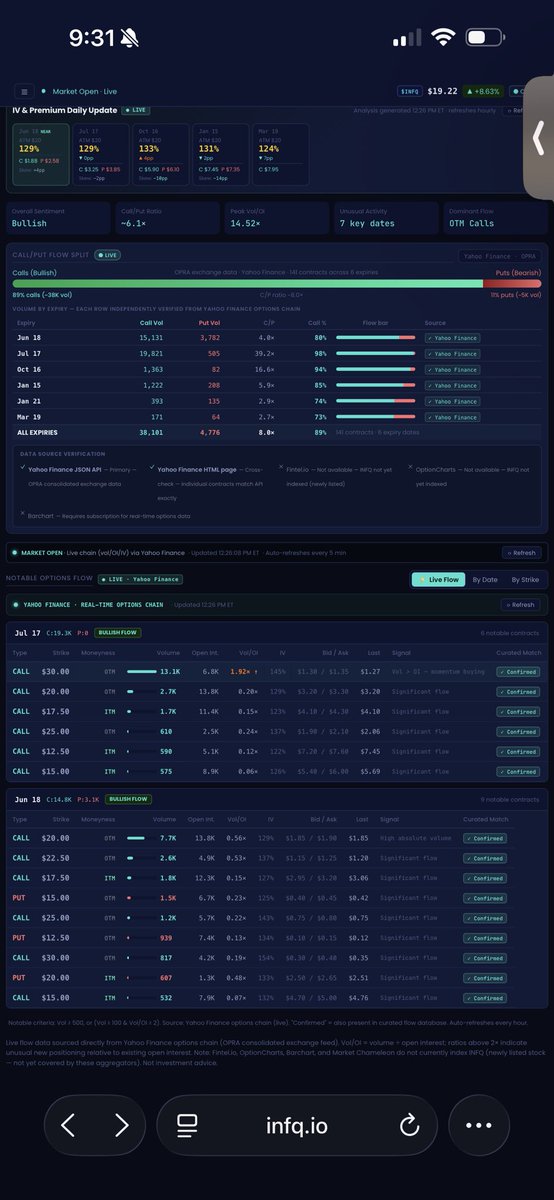The height and width of the screenshot is (1200, 554).
Task: Reload the page with the circular arrow
Action: [409, 1125]
